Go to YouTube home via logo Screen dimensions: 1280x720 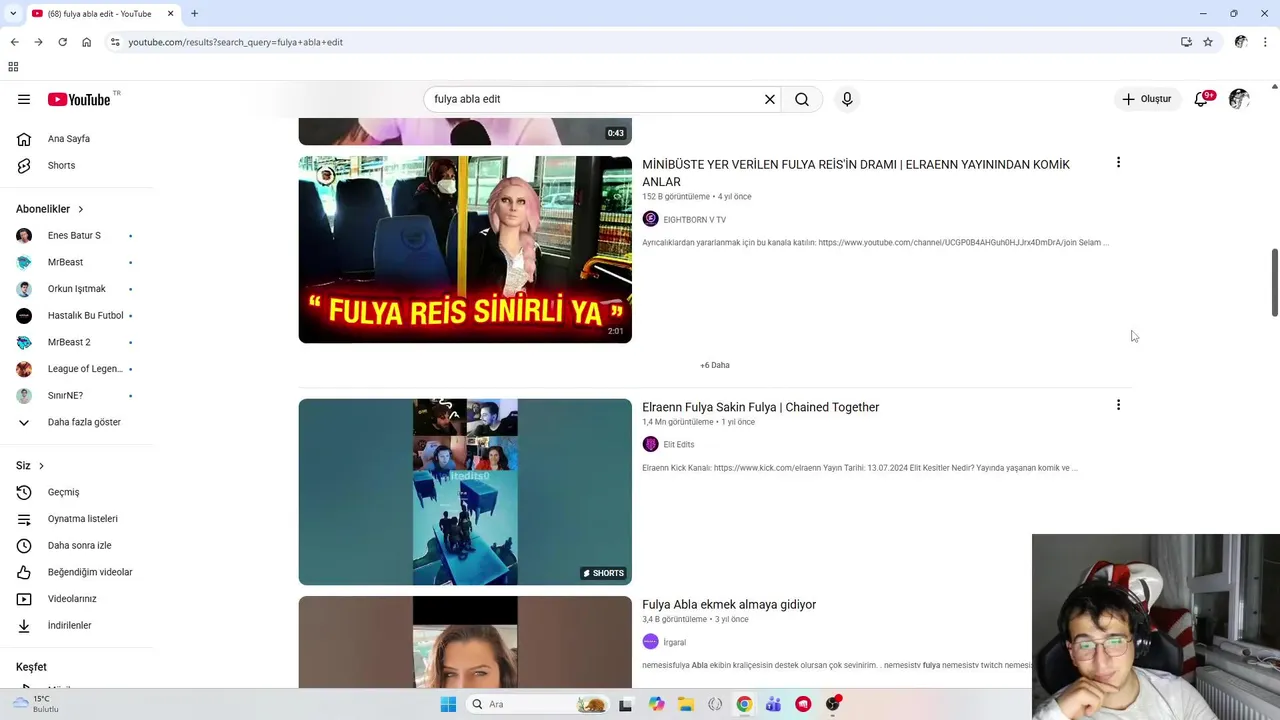[x=79, y=99]
